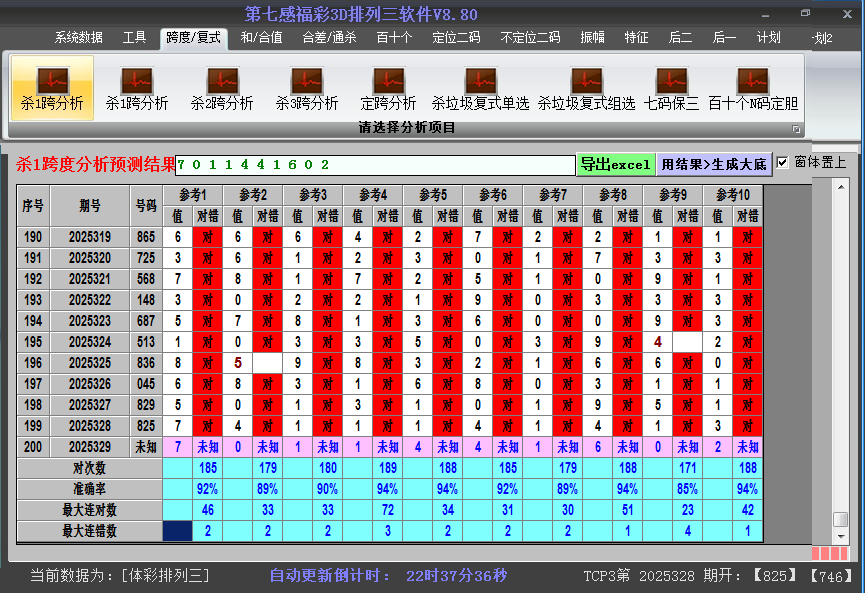
Task: Open the 定跨分析 analysis icon
Action: tap(389, 87)
